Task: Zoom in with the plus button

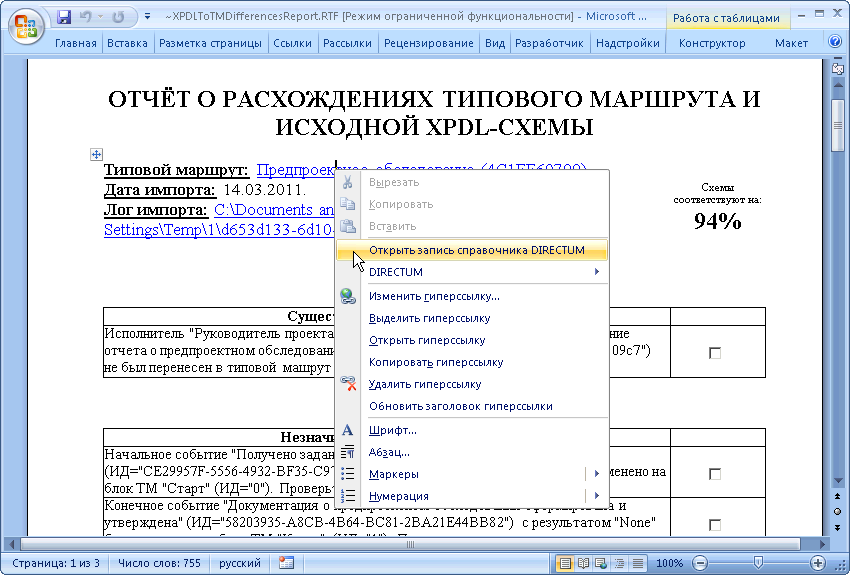Action: point(818,563)
